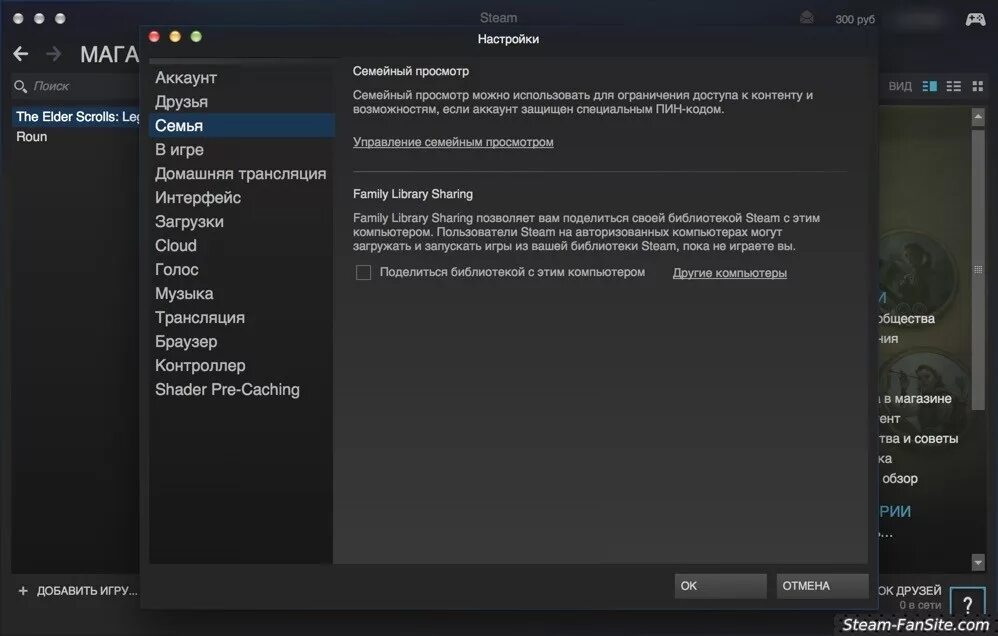
Task: Select the Семья settings section
Action: [242, 125]
